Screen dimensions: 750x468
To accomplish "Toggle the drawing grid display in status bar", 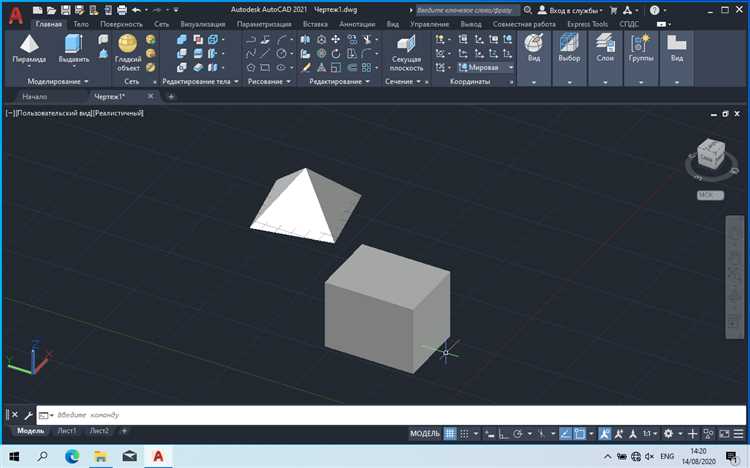I will (x=450, y=434).
